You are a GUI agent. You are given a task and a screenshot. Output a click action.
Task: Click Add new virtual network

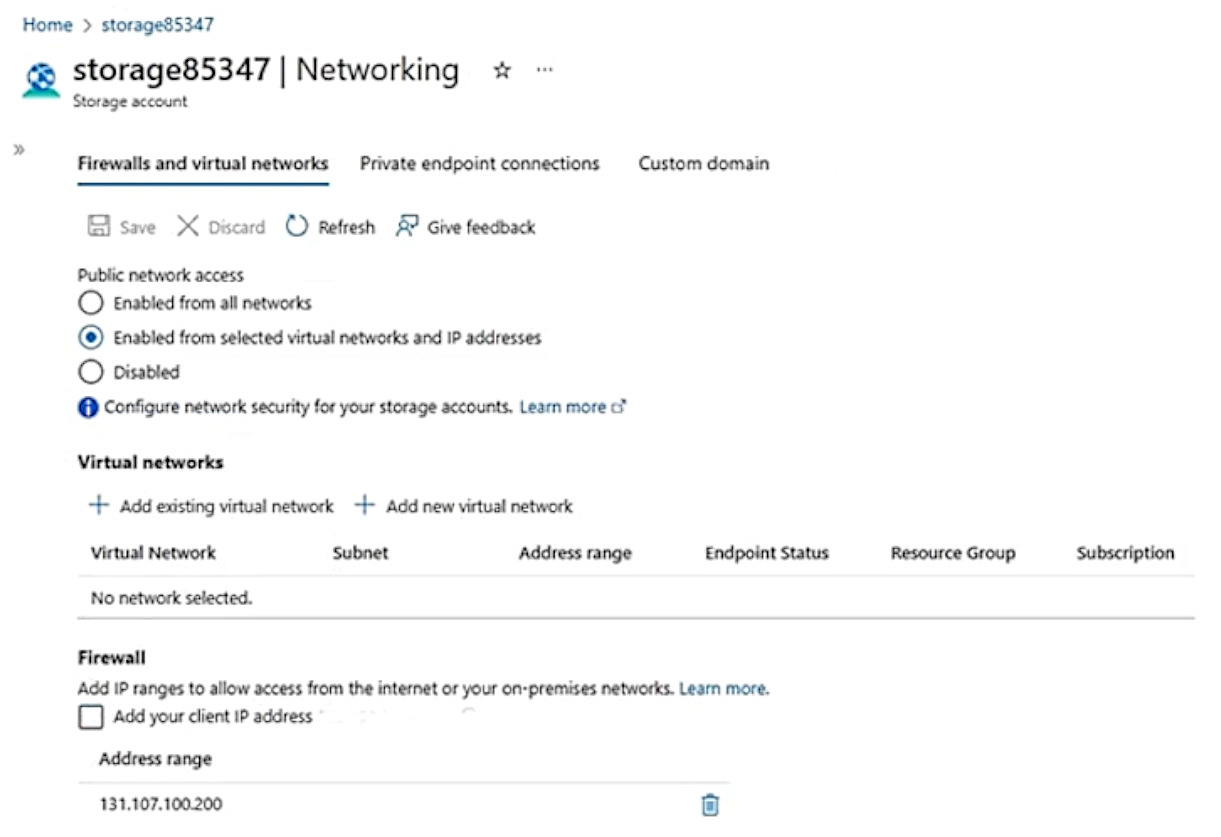coord(464,506)
